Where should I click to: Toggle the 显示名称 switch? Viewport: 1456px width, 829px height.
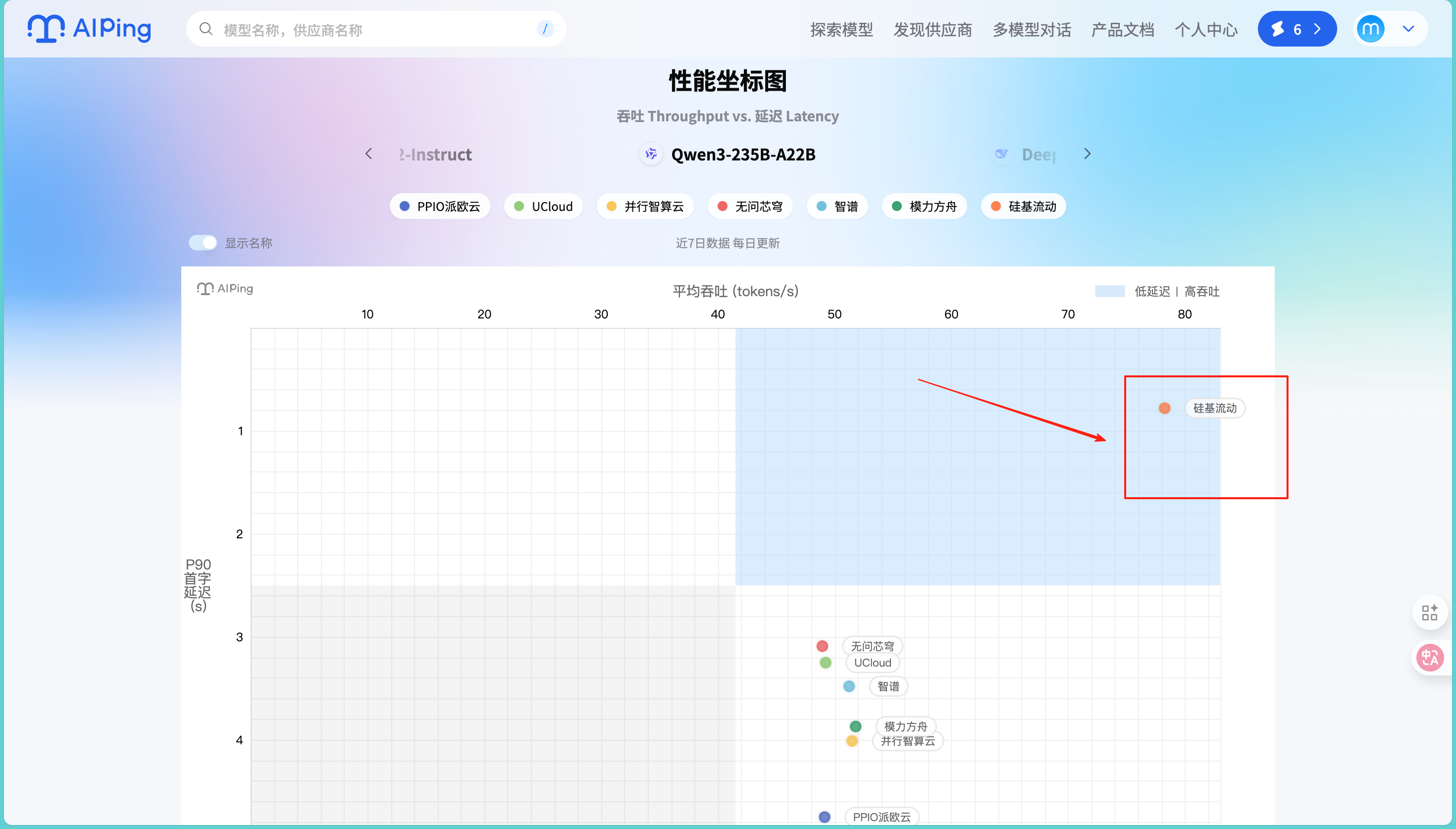point(203,243)
